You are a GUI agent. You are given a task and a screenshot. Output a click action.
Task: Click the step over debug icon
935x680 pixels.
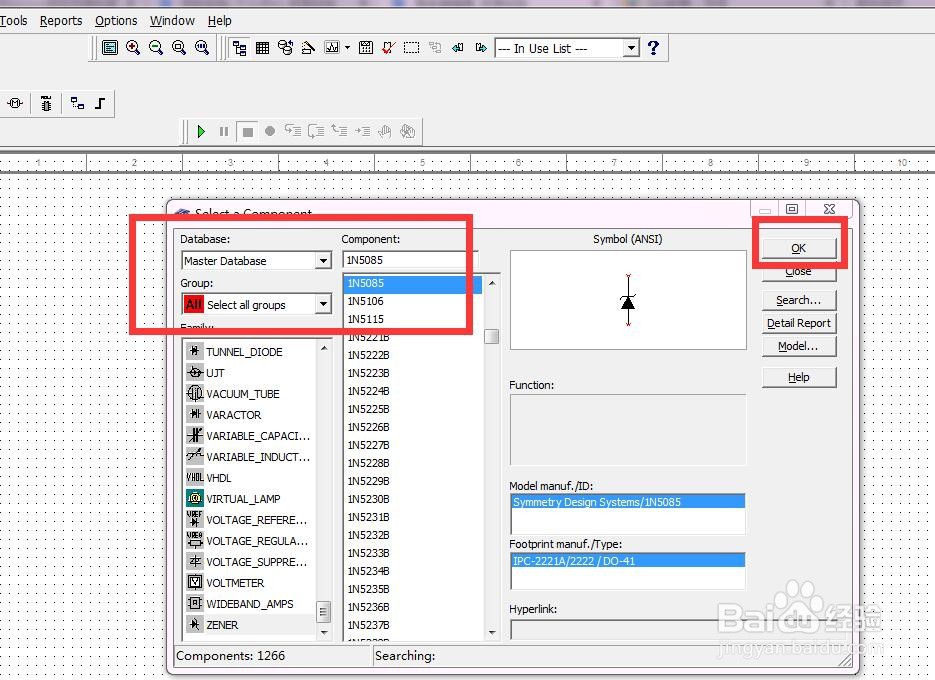[316, 131]
